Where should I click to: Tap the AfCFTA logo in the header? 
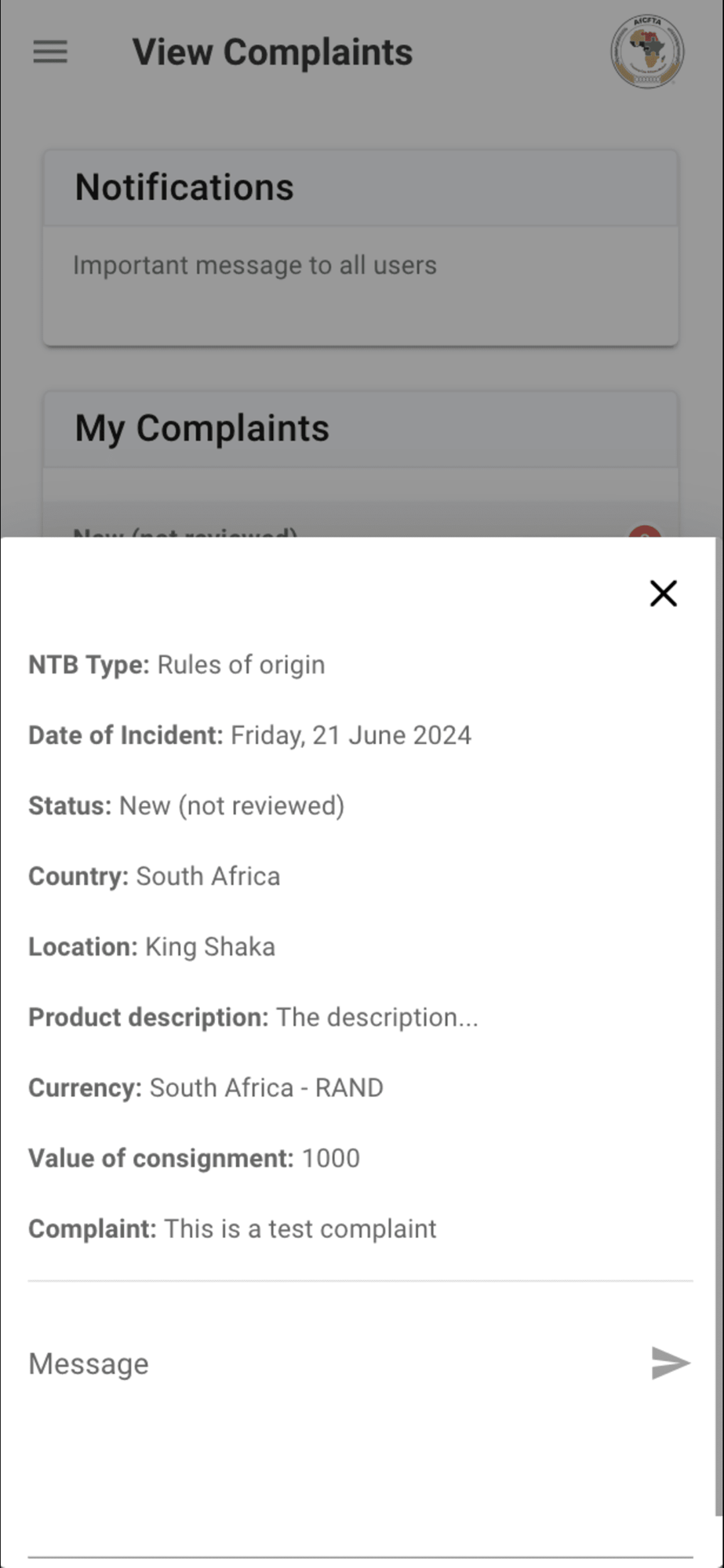[x=647, y=52]
